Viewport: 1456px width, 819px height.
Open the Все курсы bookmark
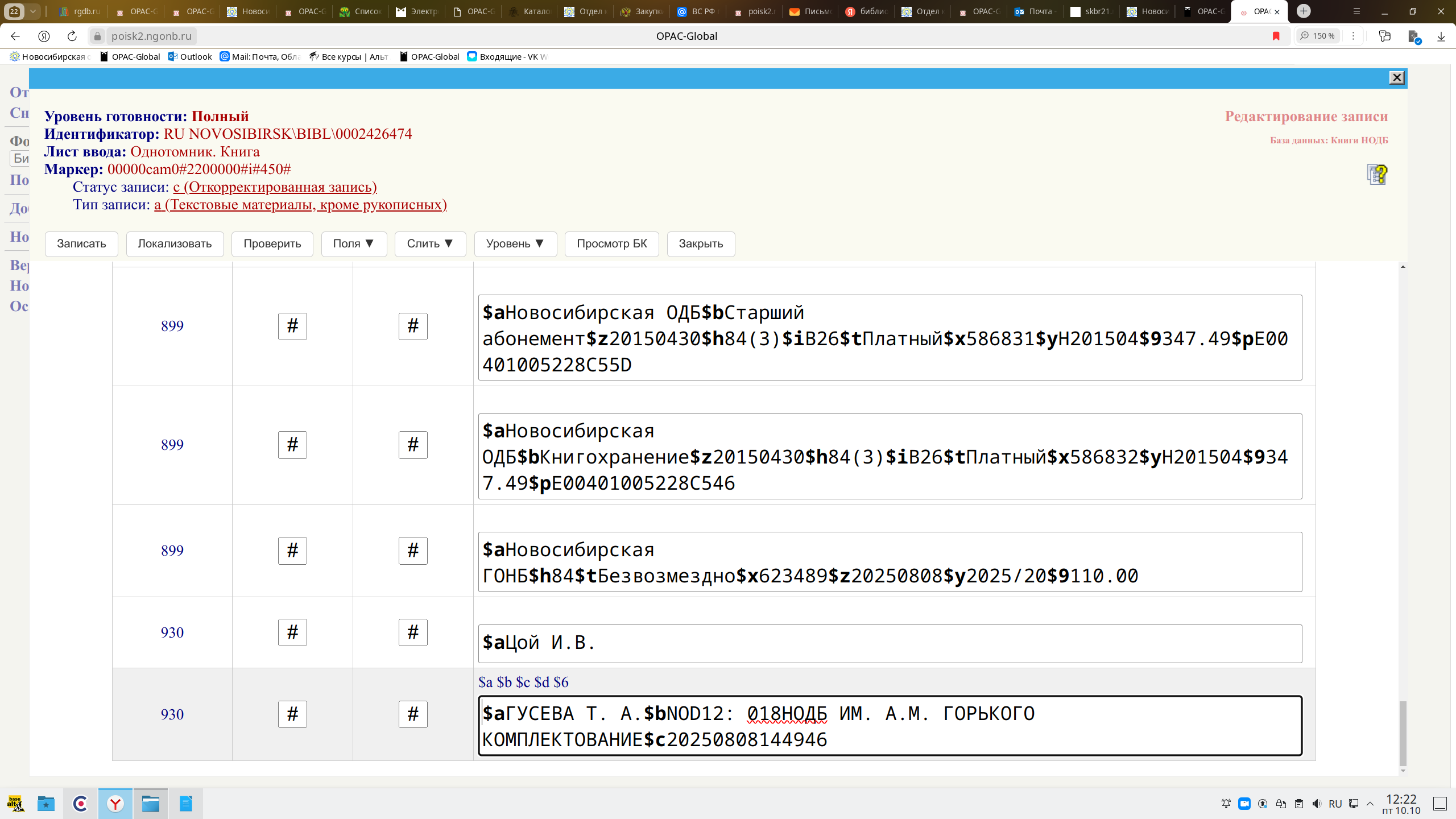[x=349, y=56]
